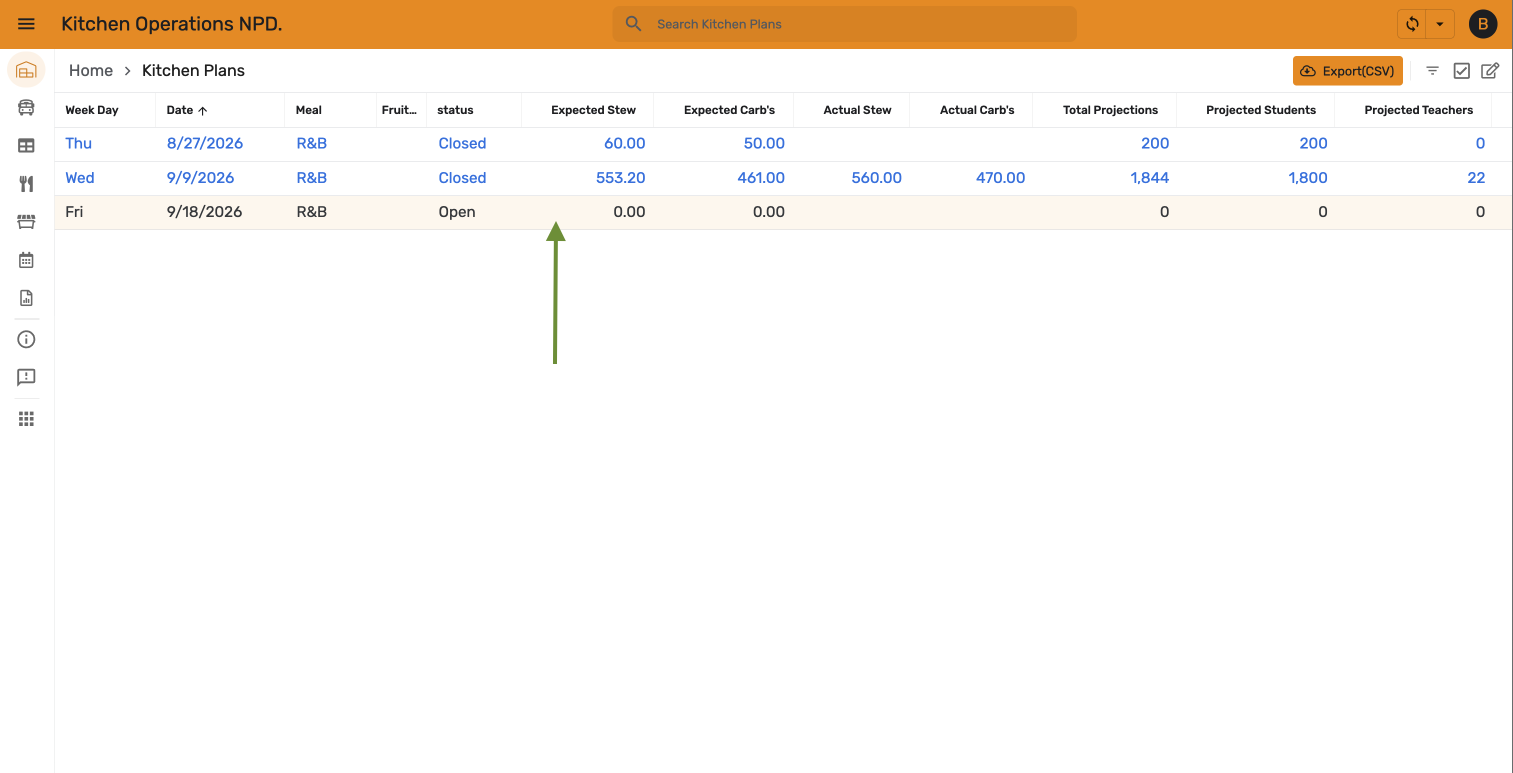The height and width of the screenshot is (773, 1513).
Task: Click the 1,844 Total Projections value
Action: [x=1148, y=178]
